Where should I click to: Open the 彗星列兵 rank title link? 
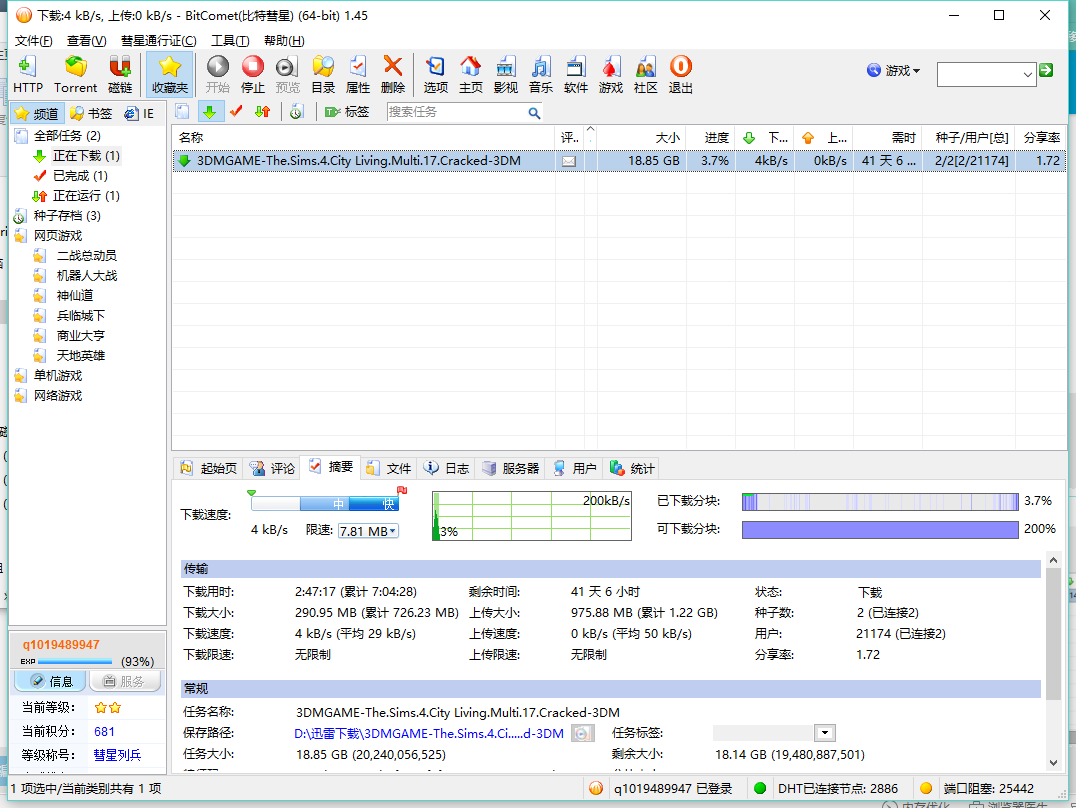(x=117, y=755)
